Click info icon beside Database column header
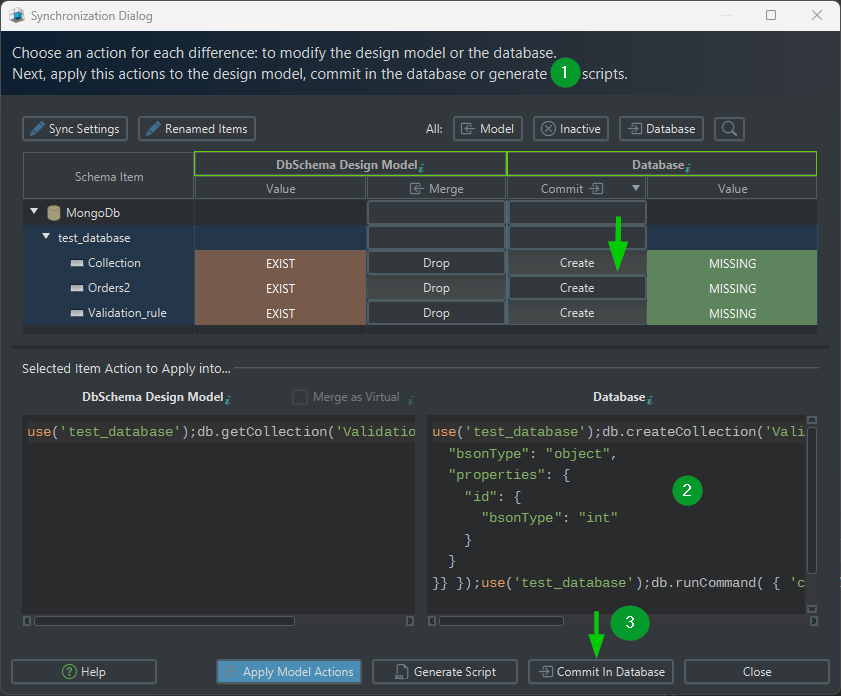The width and height of the screenshot is (841, 696). (688, 167)
